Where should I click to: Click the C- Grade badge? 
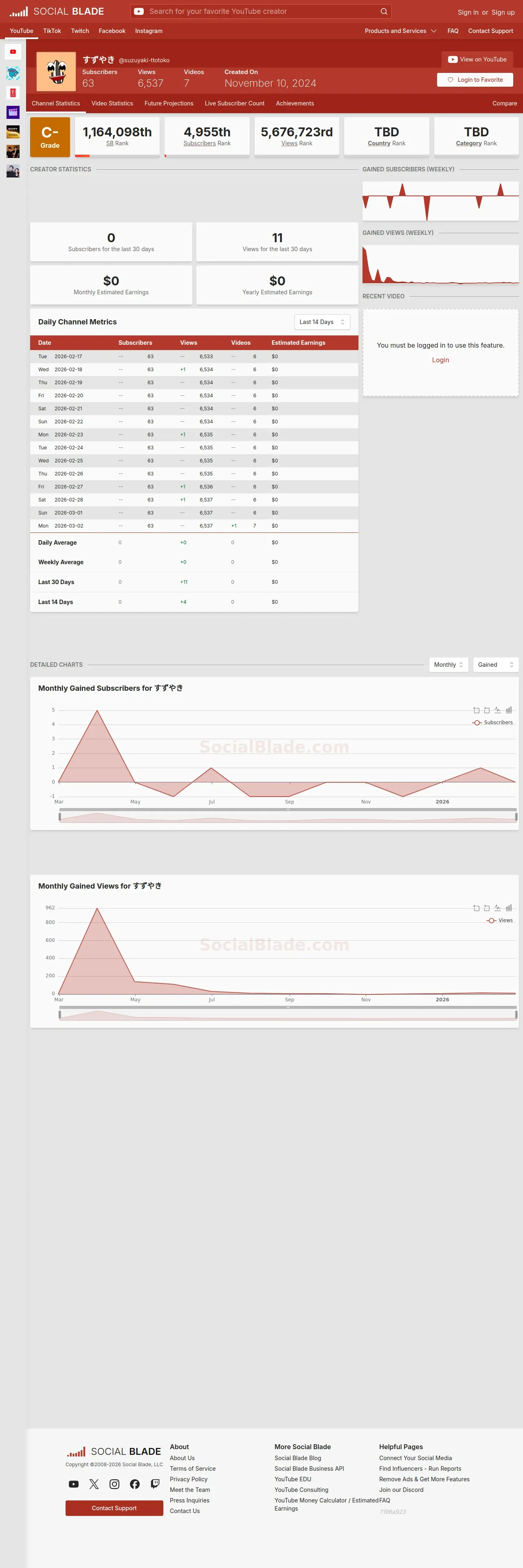pos(50,137)
